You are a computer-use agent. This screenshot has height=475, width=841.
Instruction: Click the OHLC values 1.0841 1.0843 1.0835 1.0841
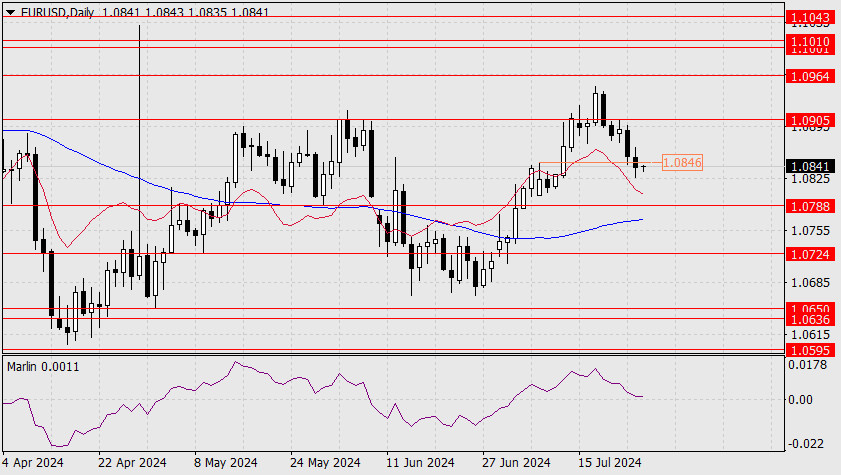(x=186, y=12)
